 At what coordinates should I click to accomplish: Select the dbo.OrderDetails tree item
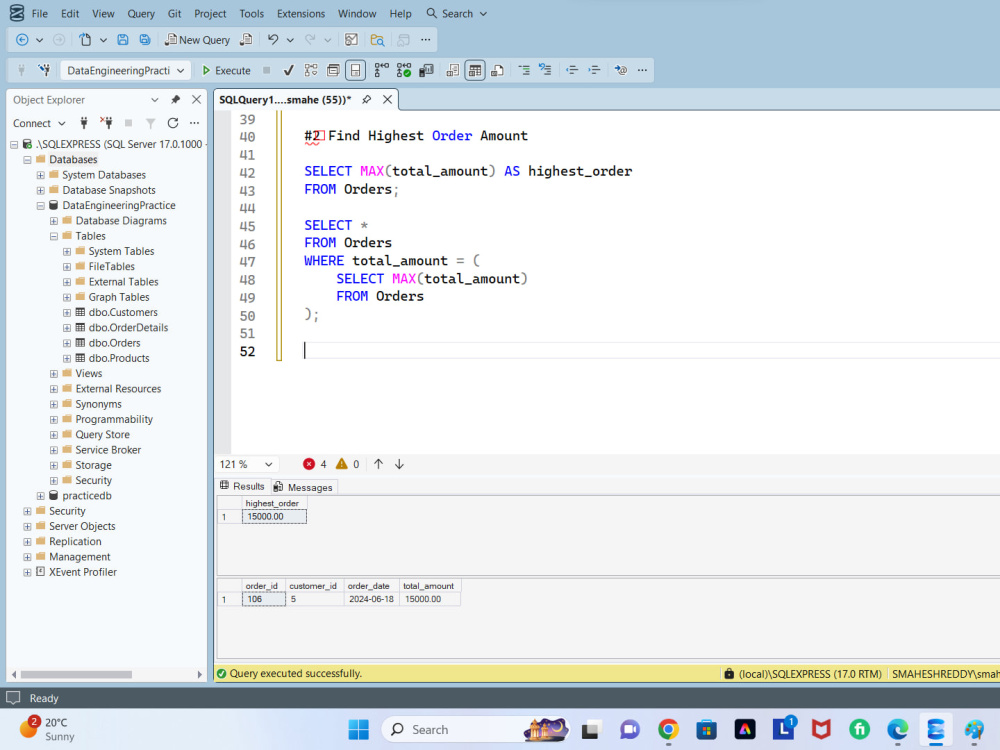(128, 328)
